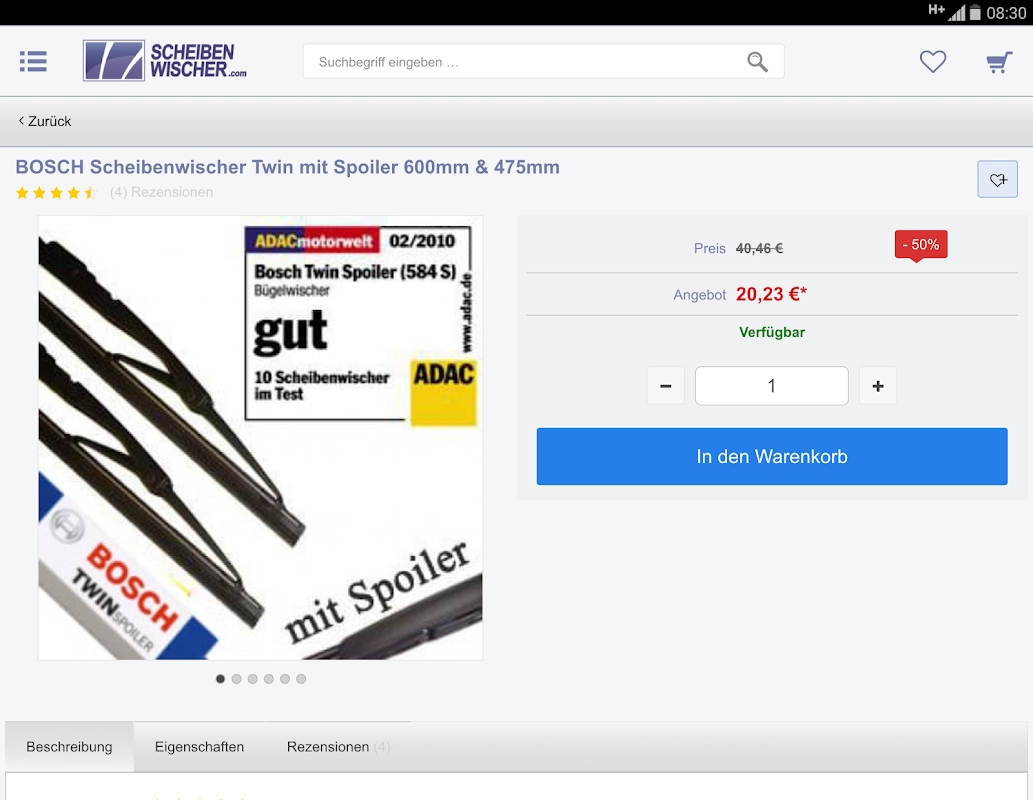The image size is (1033, 800).
Task: Open the shopping cart icon
Action: (999, 62)
